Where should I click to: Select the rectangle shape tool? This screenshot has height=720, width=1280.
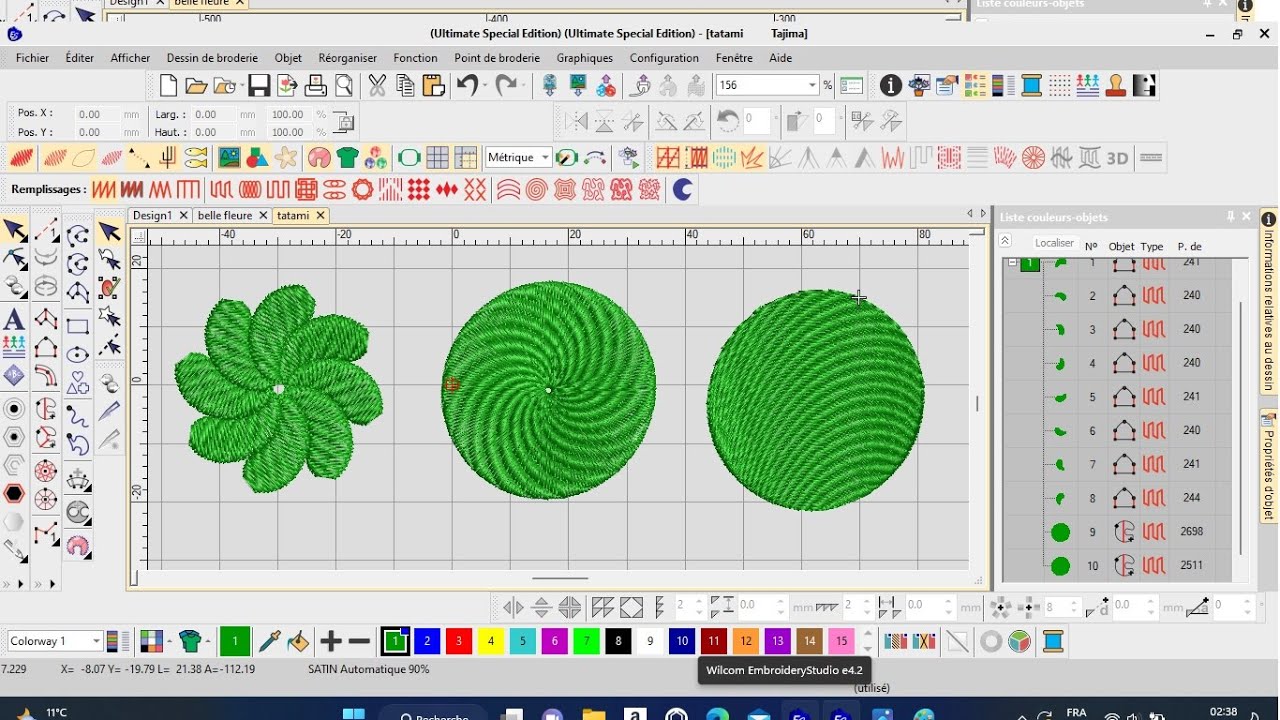point(78,326)
